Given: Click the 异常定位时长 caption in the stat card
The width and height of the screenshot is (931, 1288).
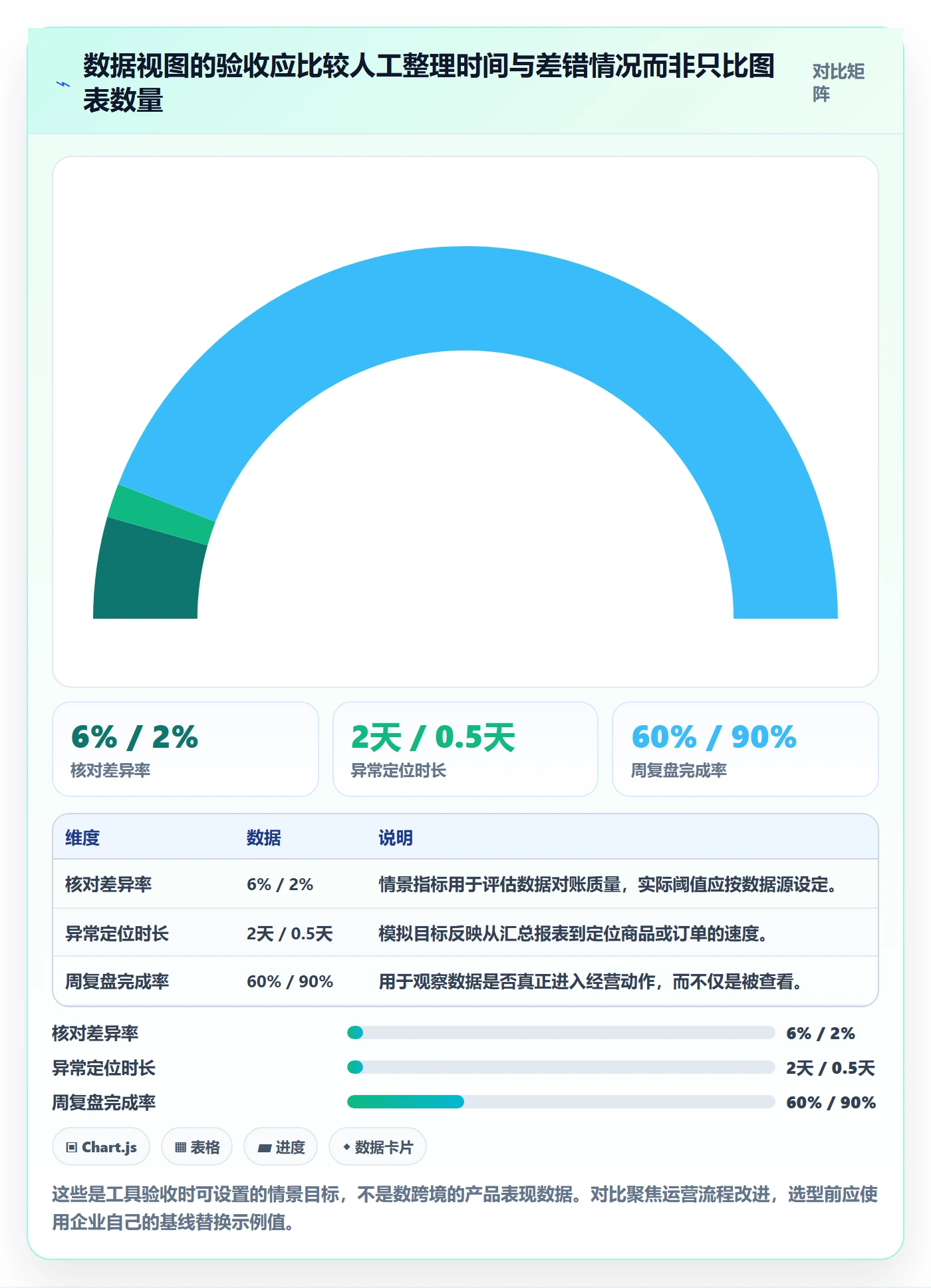Looking at the screenshot, I should 398,770.
